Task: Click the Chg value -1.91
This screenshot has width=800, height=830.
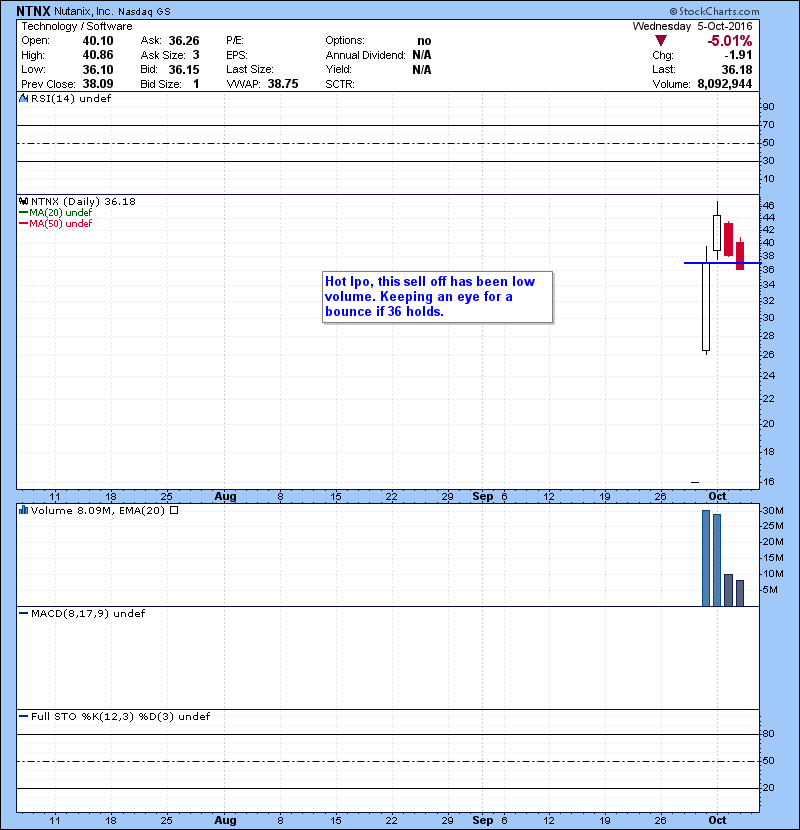Action: (x=738, y=55)
